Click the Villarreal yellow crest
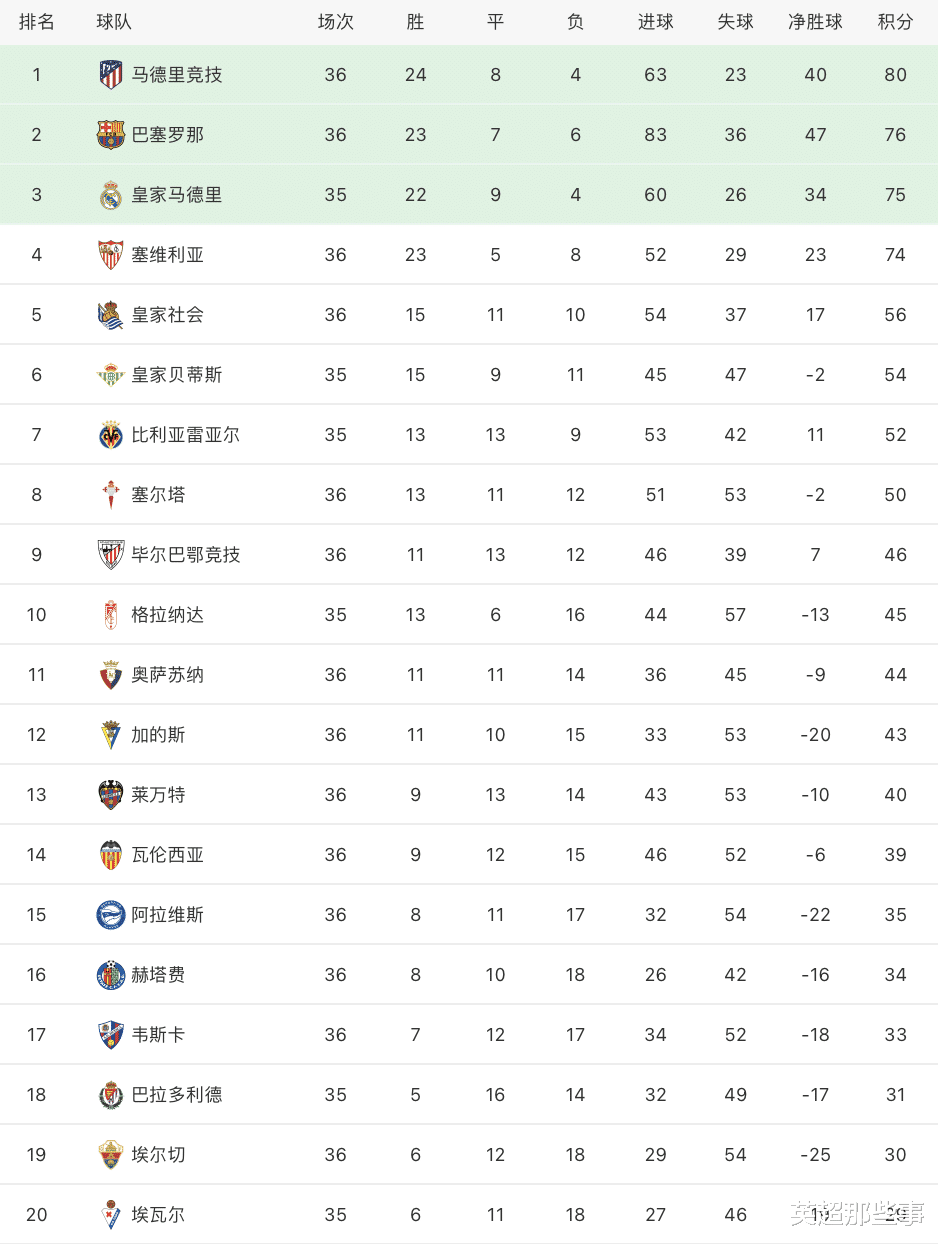 click(110, 435)
